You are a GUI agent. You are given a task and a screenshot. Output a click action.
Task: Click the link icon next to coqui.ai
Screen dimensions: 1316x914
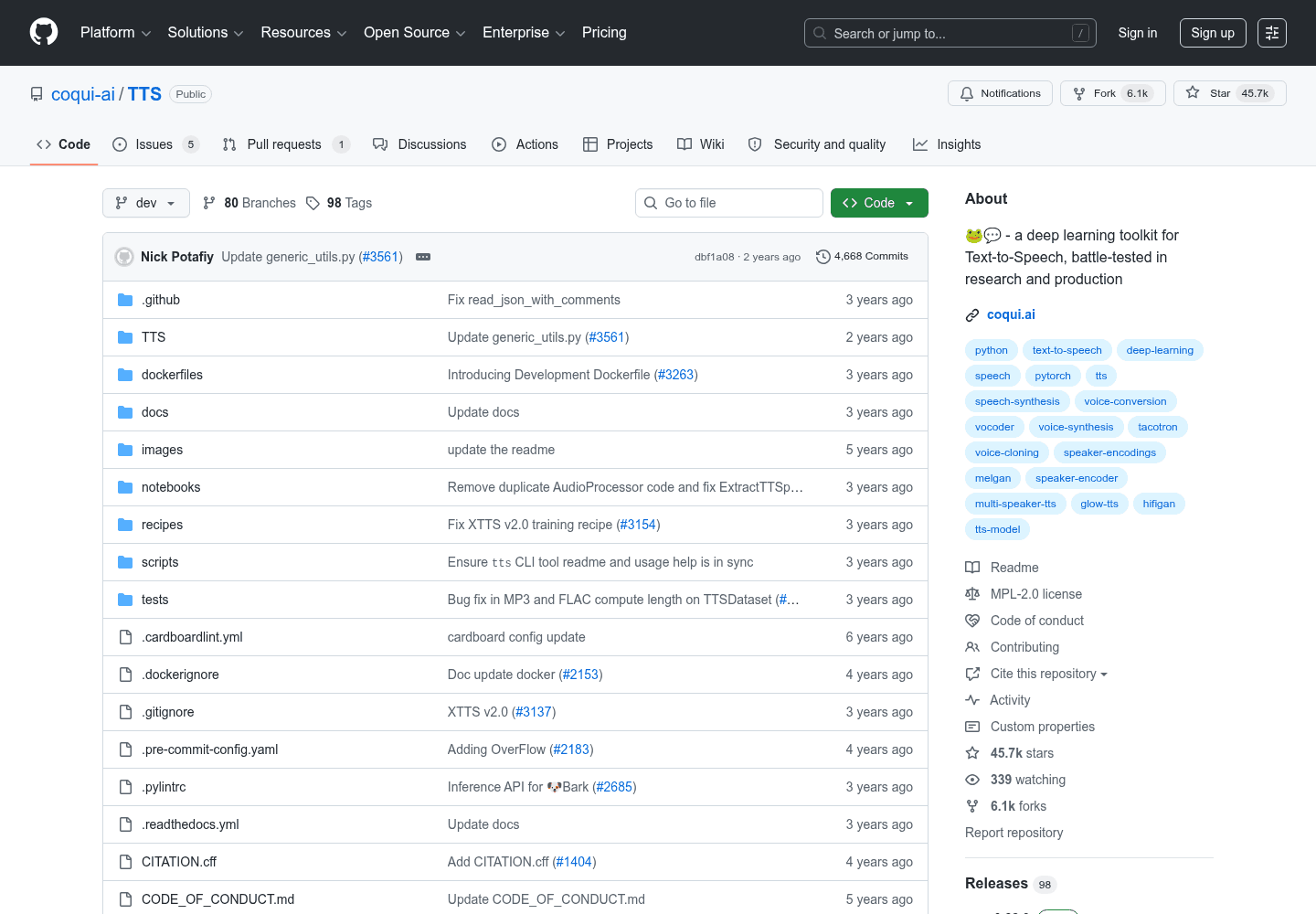(972, 315)
